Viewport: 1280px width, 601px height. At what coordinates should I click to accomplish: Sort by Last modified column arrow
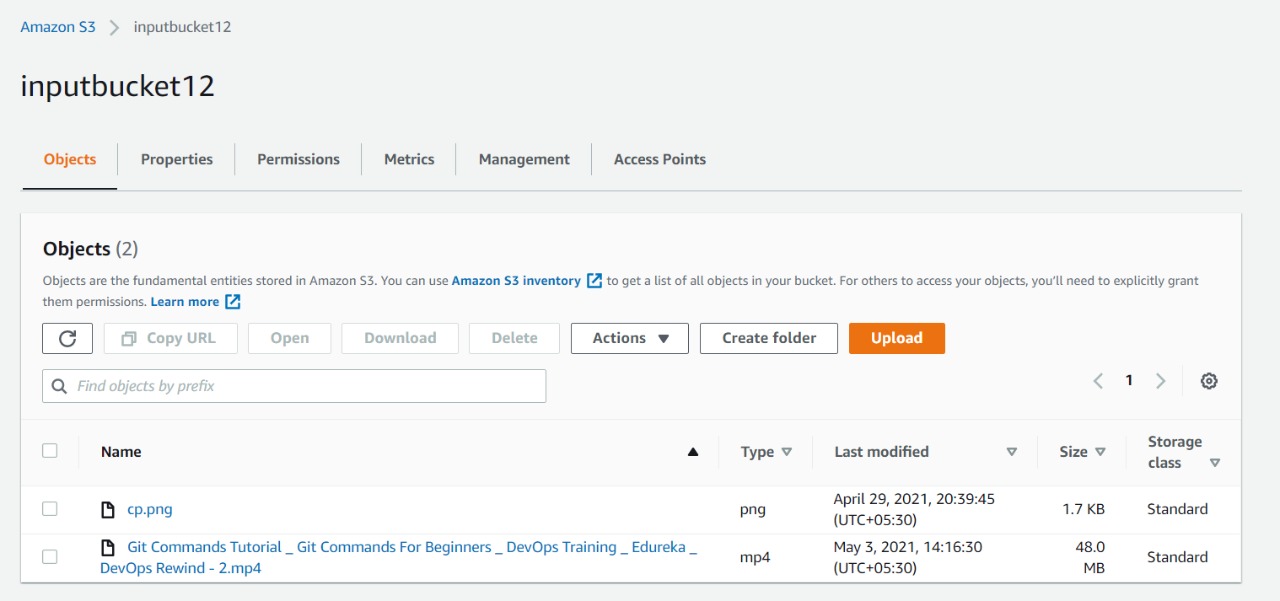[1012, 452]
